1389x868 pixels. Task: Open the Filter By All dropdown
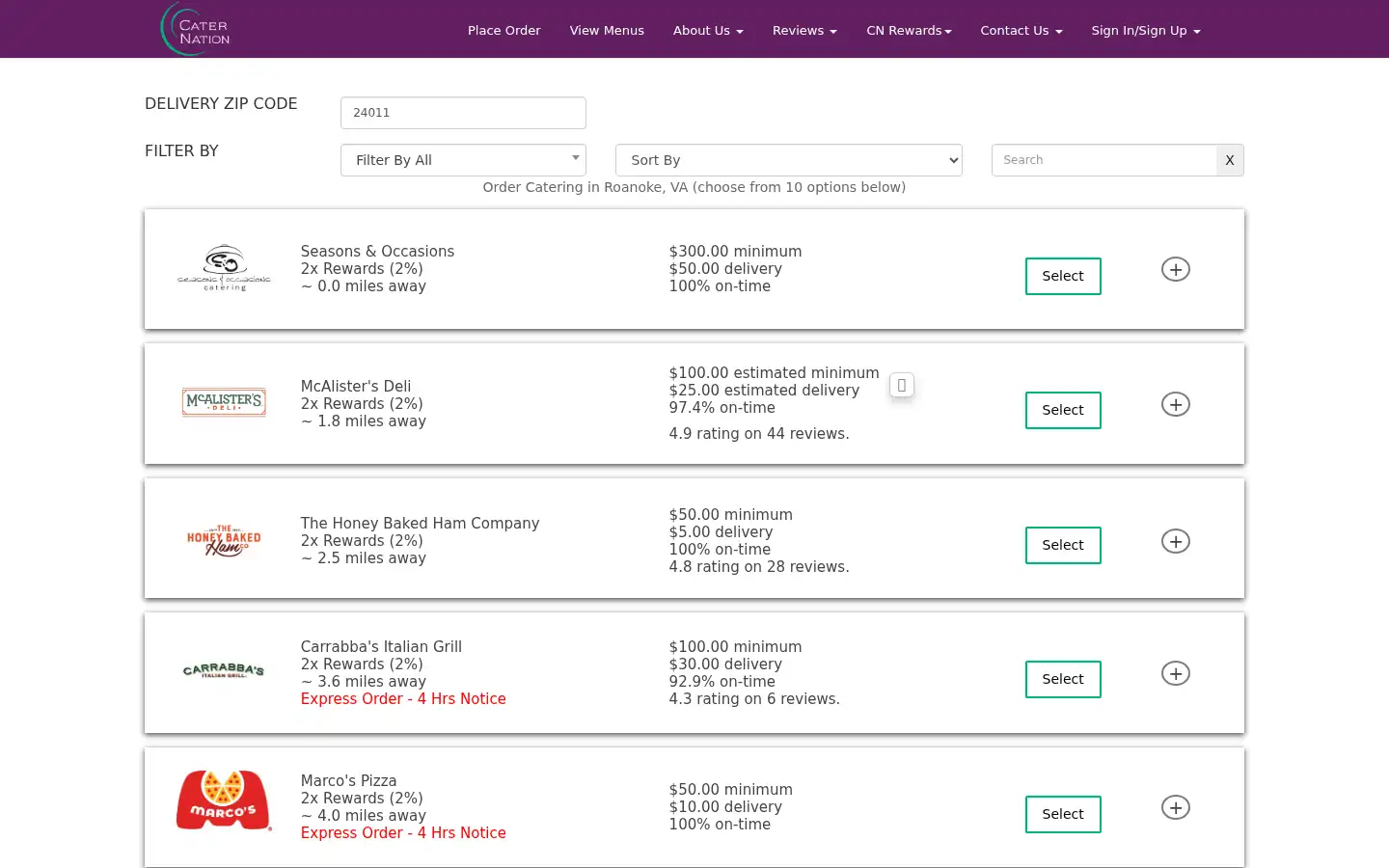coord(463,160)
